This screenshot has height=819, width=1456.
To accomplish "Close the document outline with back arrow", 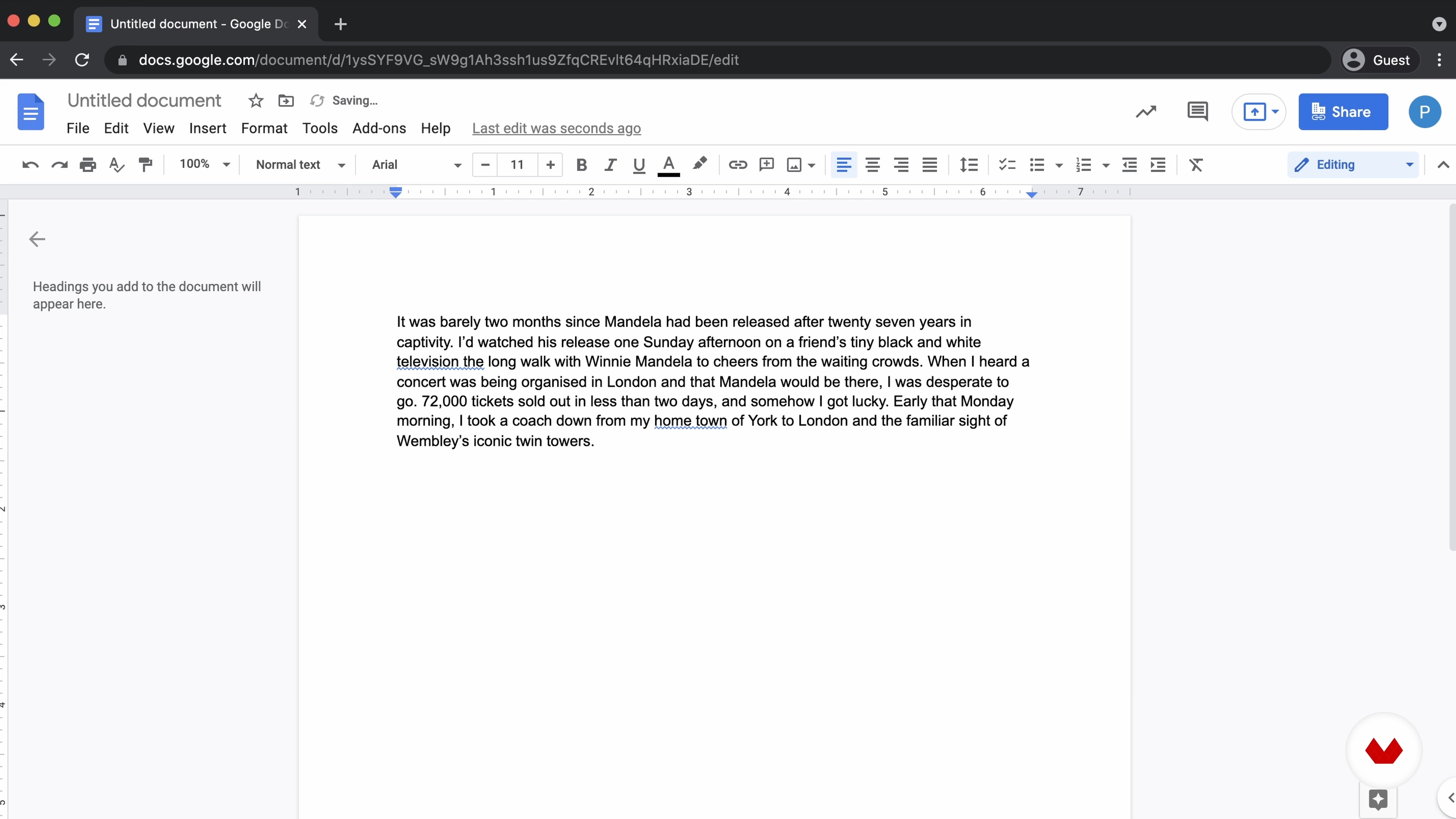I will point(37,239).
